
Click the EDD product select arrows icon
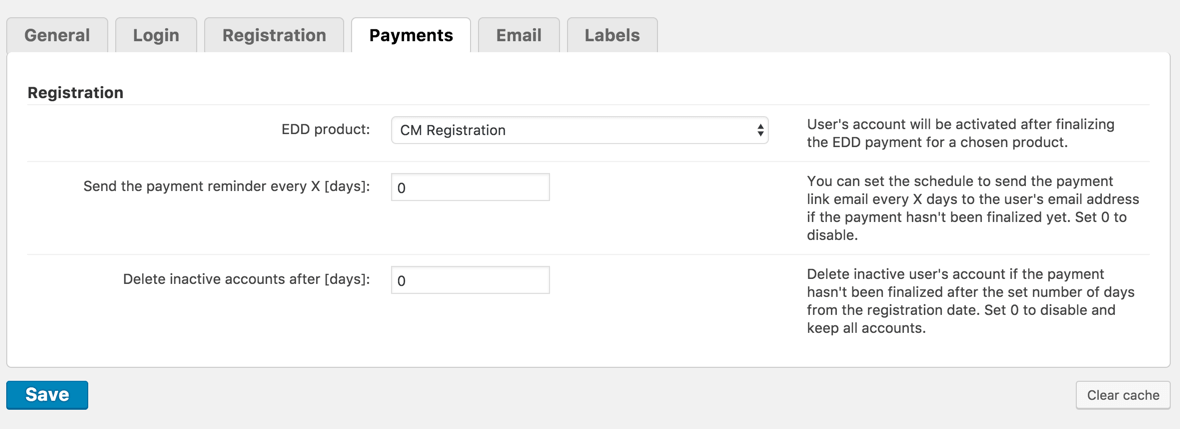760,130
